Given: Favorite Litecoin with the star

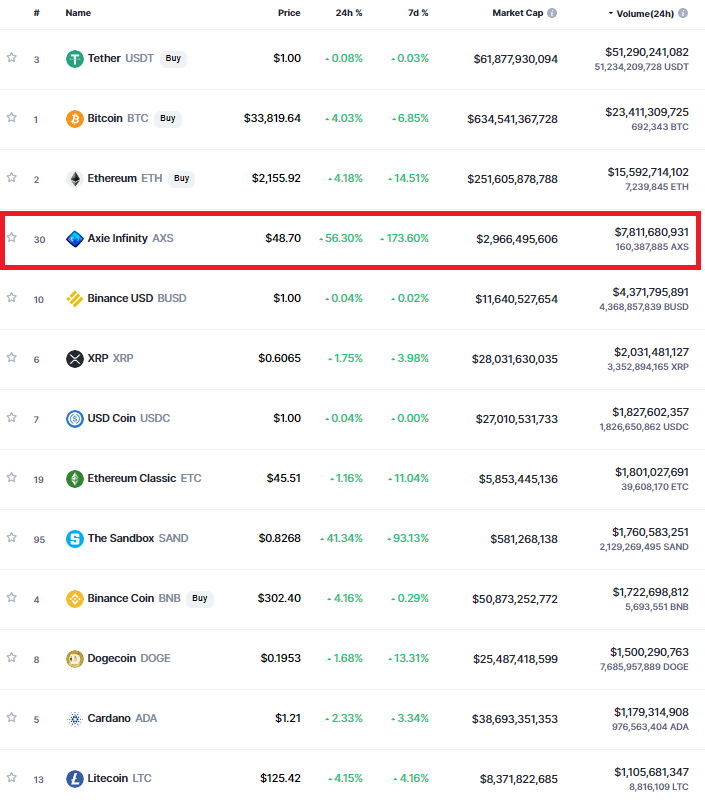Looking at the screenshot, I should (12, 777).
